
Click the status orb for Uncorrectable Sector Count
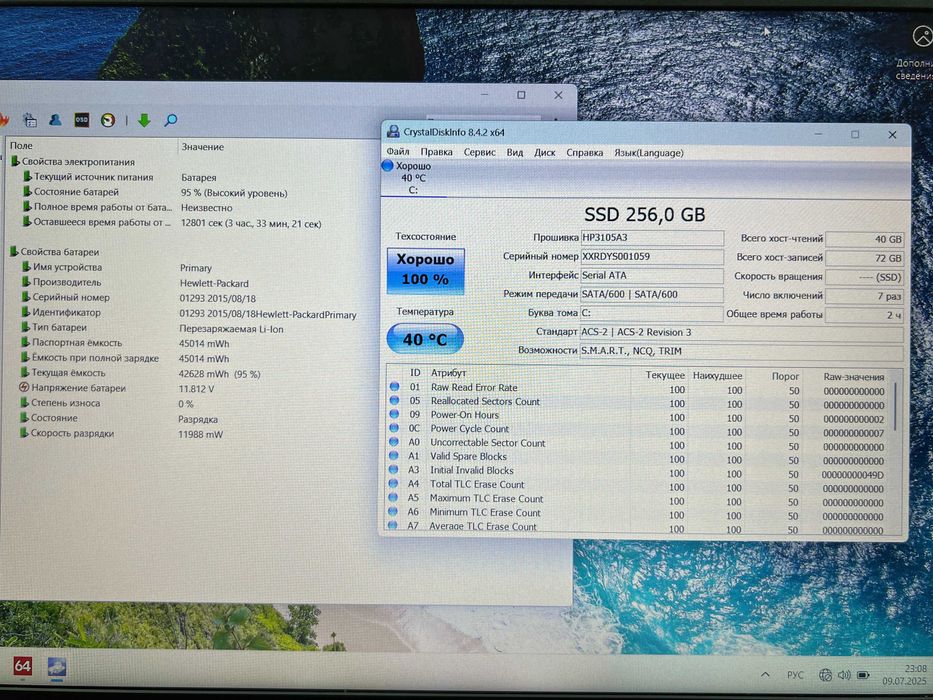[x=393, y=442]
